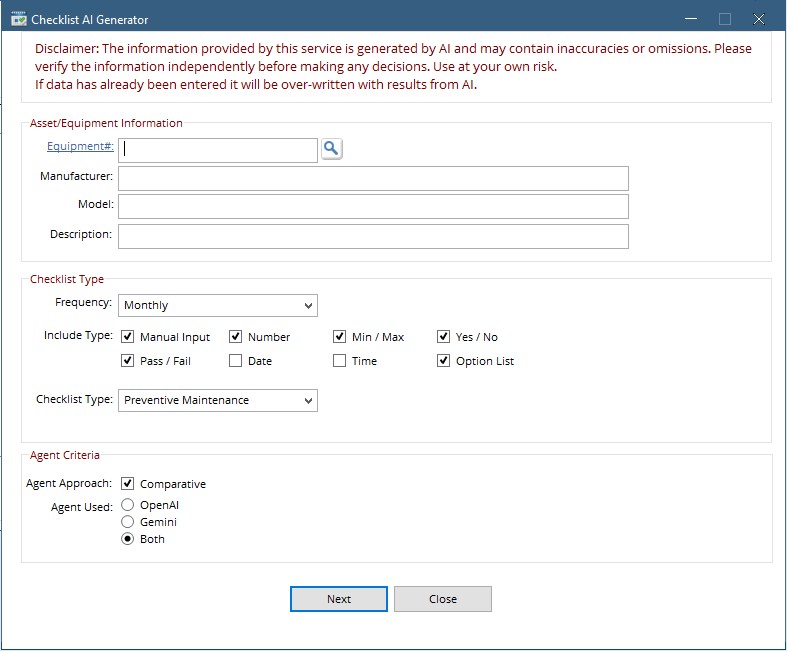Toggle the Min / Max checkbox
The width and height of the screenshot is (787, 651).
pyautogui.click(x=339, y=336)
